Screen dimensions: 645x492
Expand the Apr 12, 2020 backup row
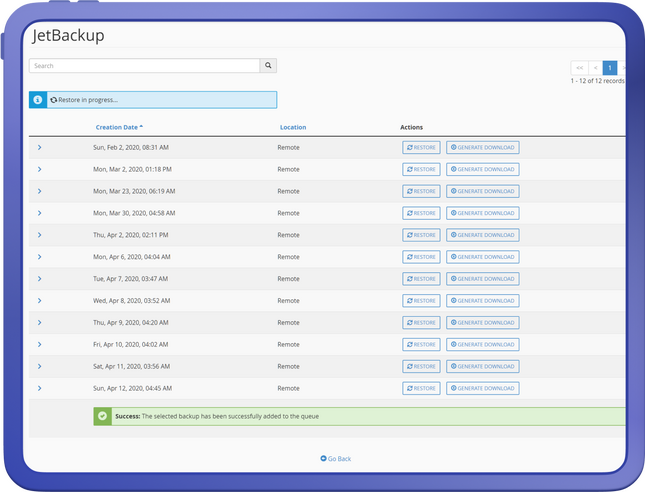click(x=39, y=388)
